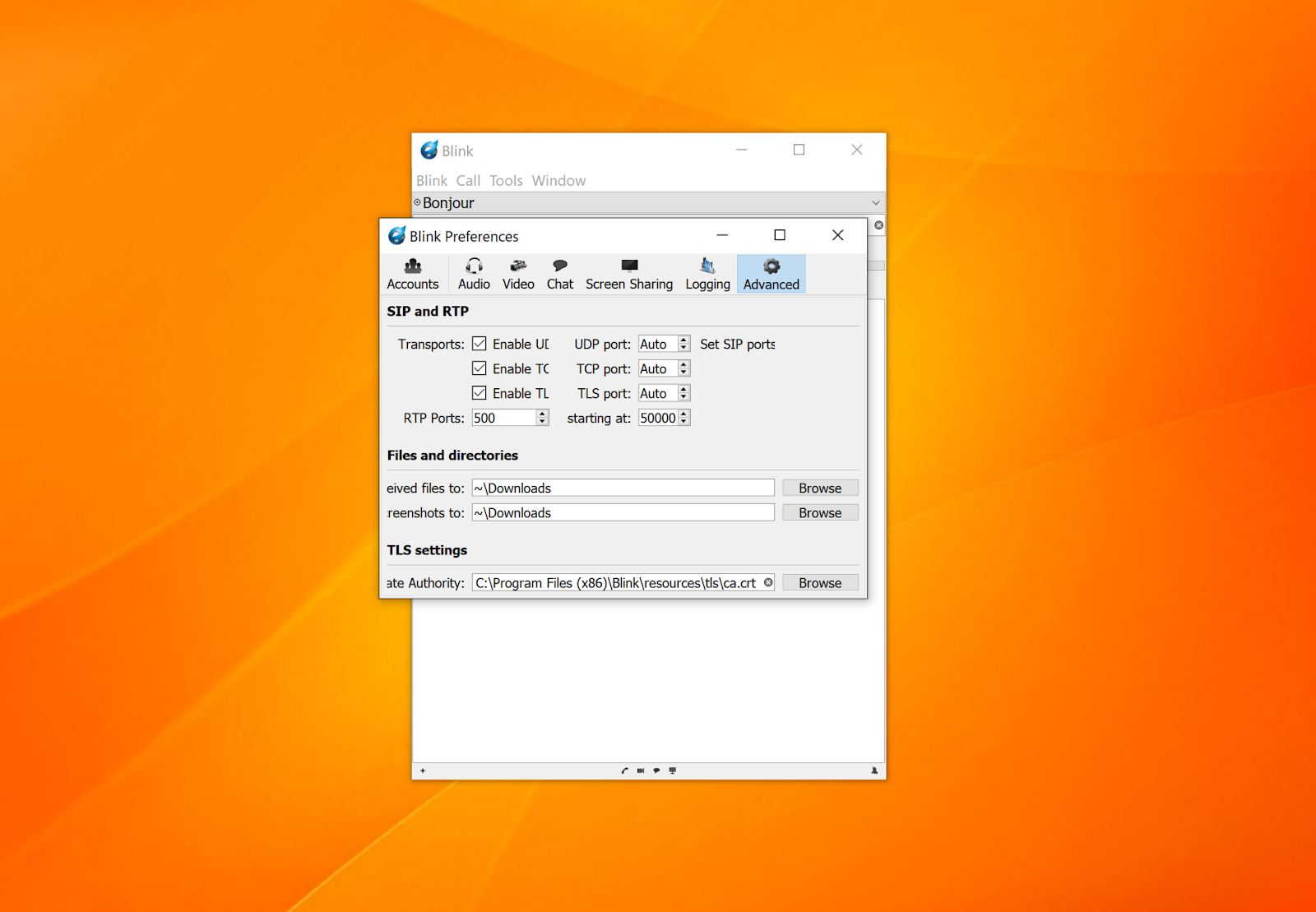Screen dimensions: 1316x912
Task: Open the Window menu in main window
Action: pos(558,180)
